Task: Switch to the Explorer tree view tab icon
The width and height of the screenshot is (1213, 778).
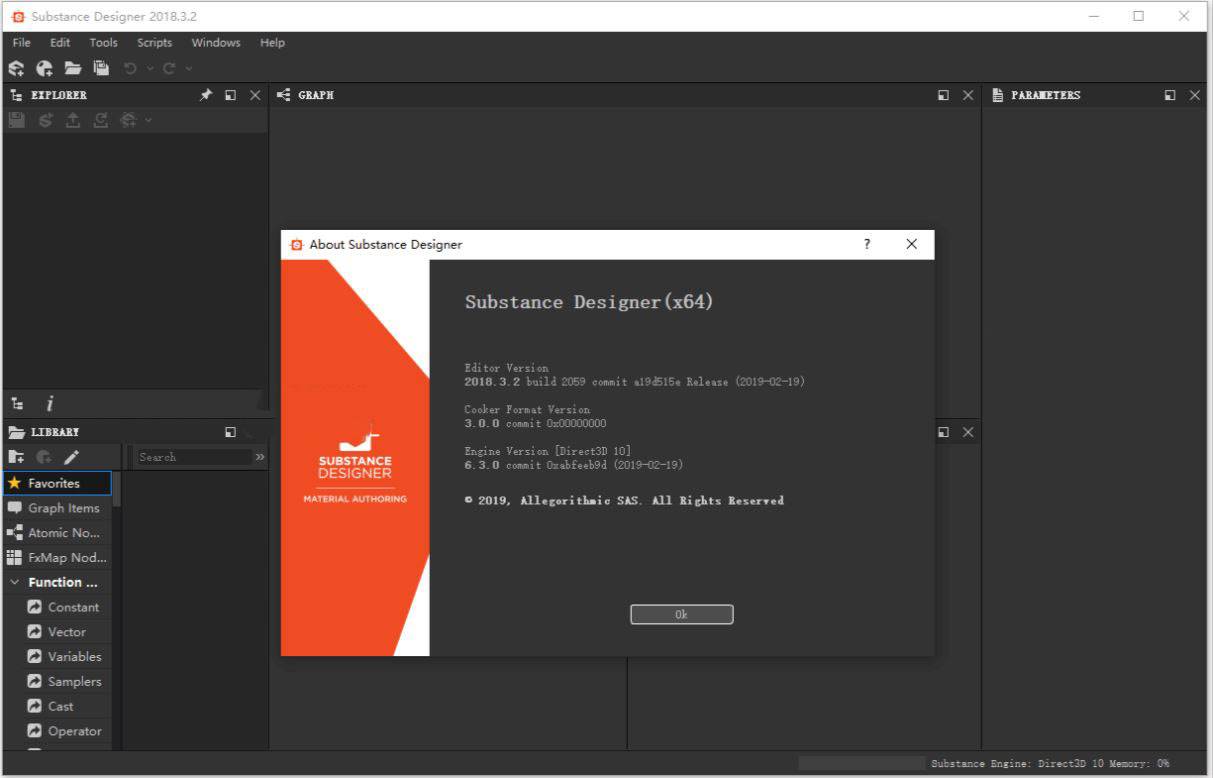Action: tap(17, 404)
